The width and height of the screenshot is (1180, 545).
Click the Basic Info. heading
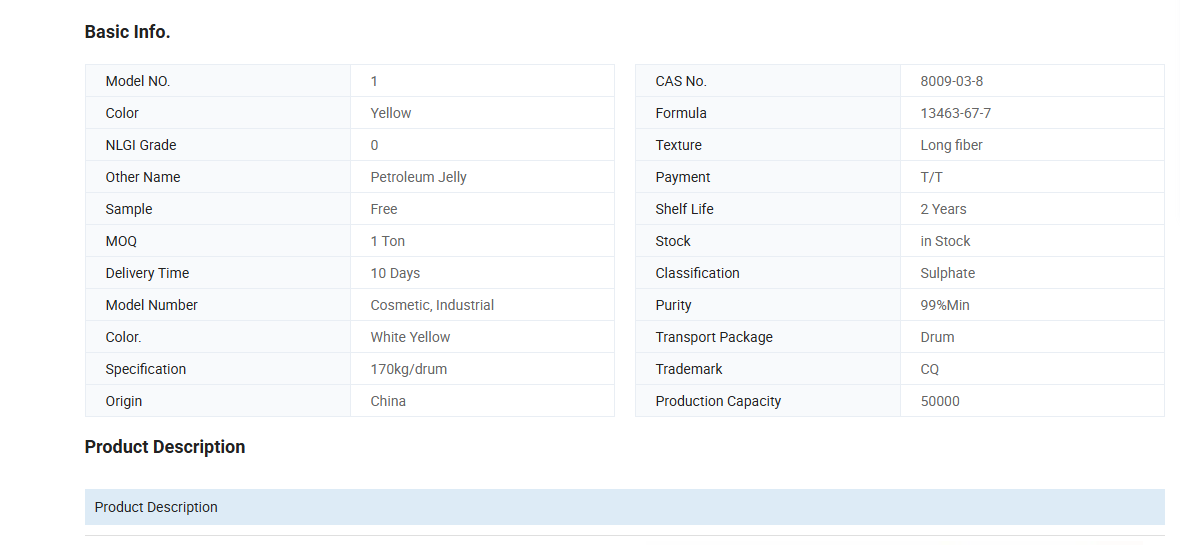pos(127,32)
